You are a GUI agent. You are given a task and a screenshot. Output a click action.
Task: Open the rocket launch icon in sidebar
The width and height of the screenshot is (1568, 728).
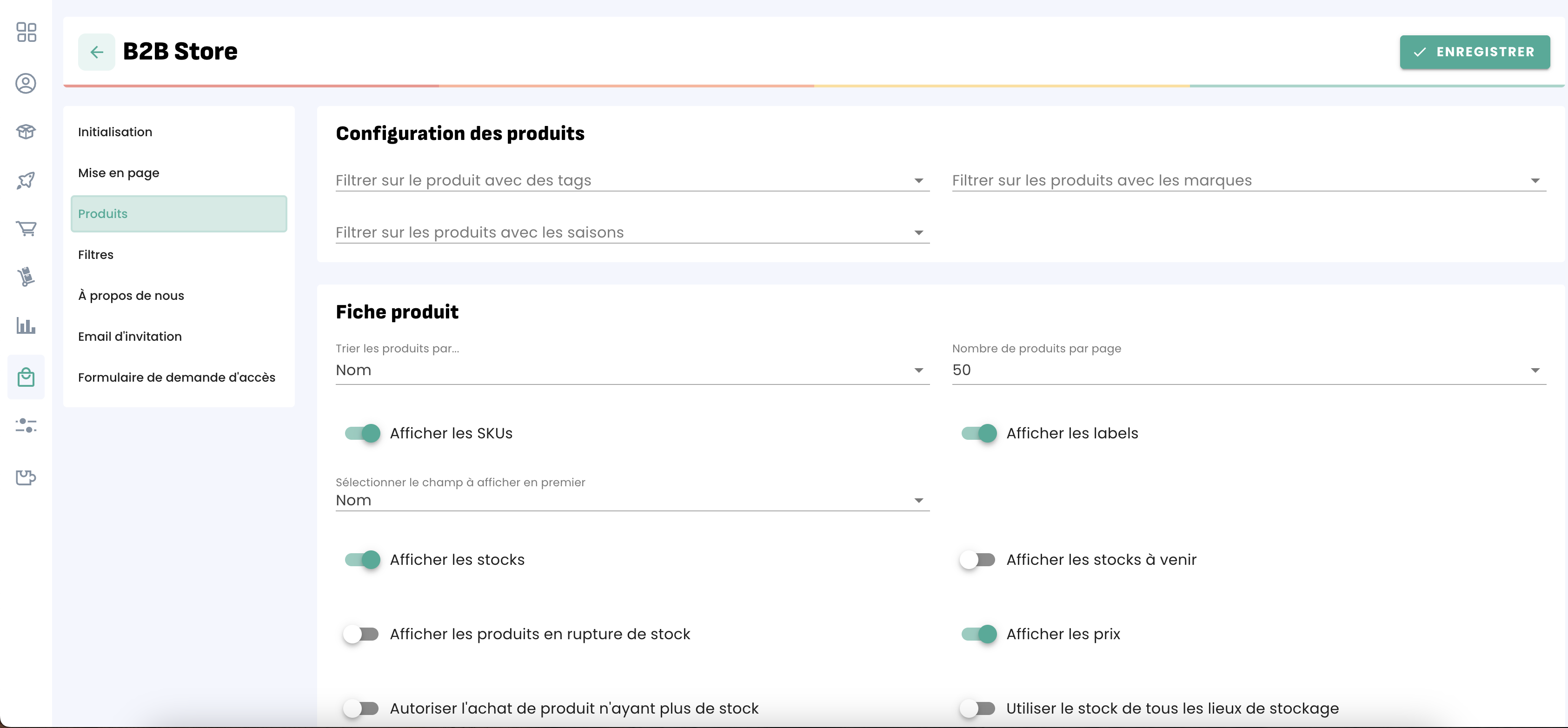[x=26, y=180]
